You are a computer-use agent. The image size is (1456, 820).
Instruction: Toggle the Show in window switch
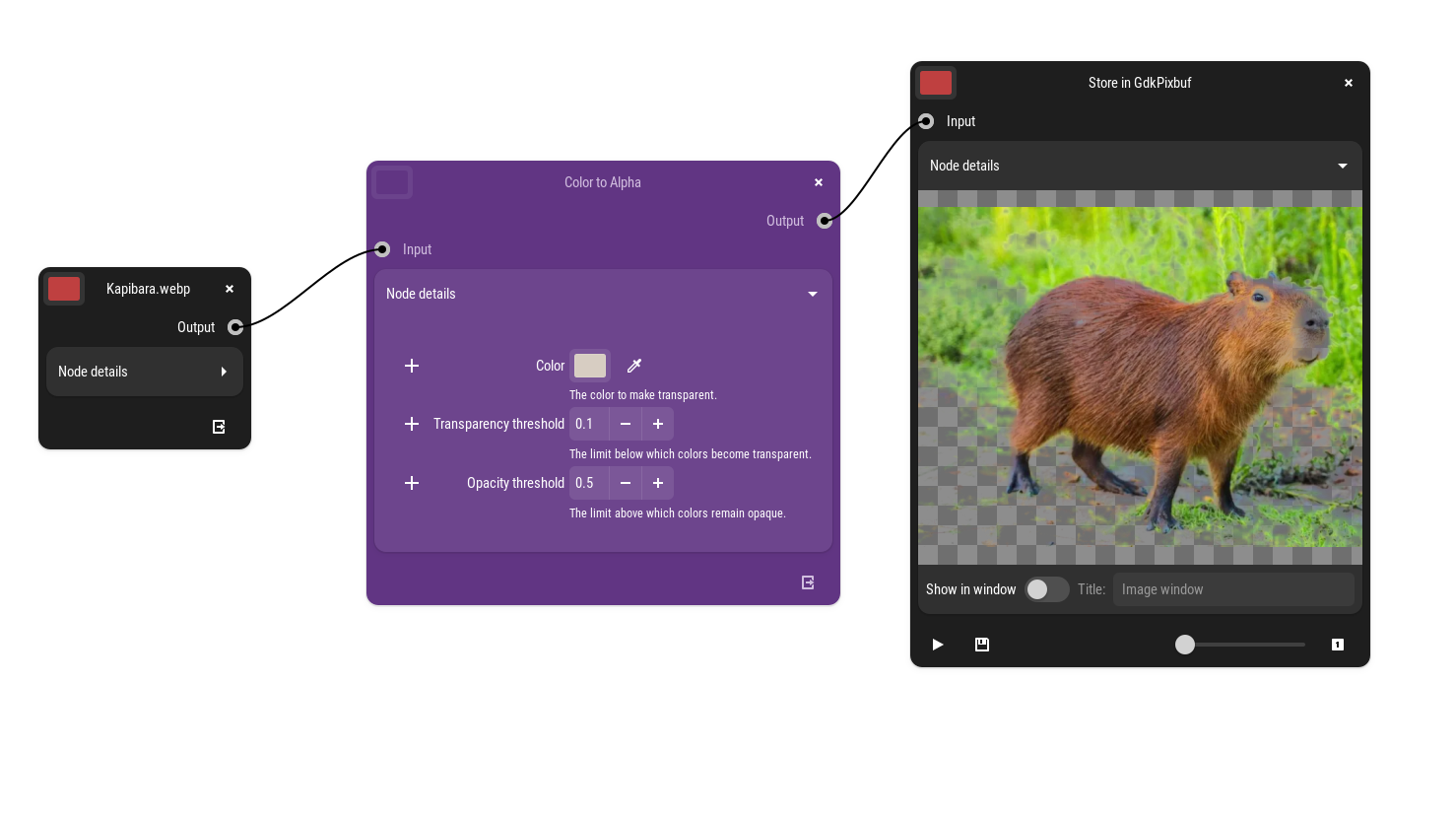pos(1046,589)
